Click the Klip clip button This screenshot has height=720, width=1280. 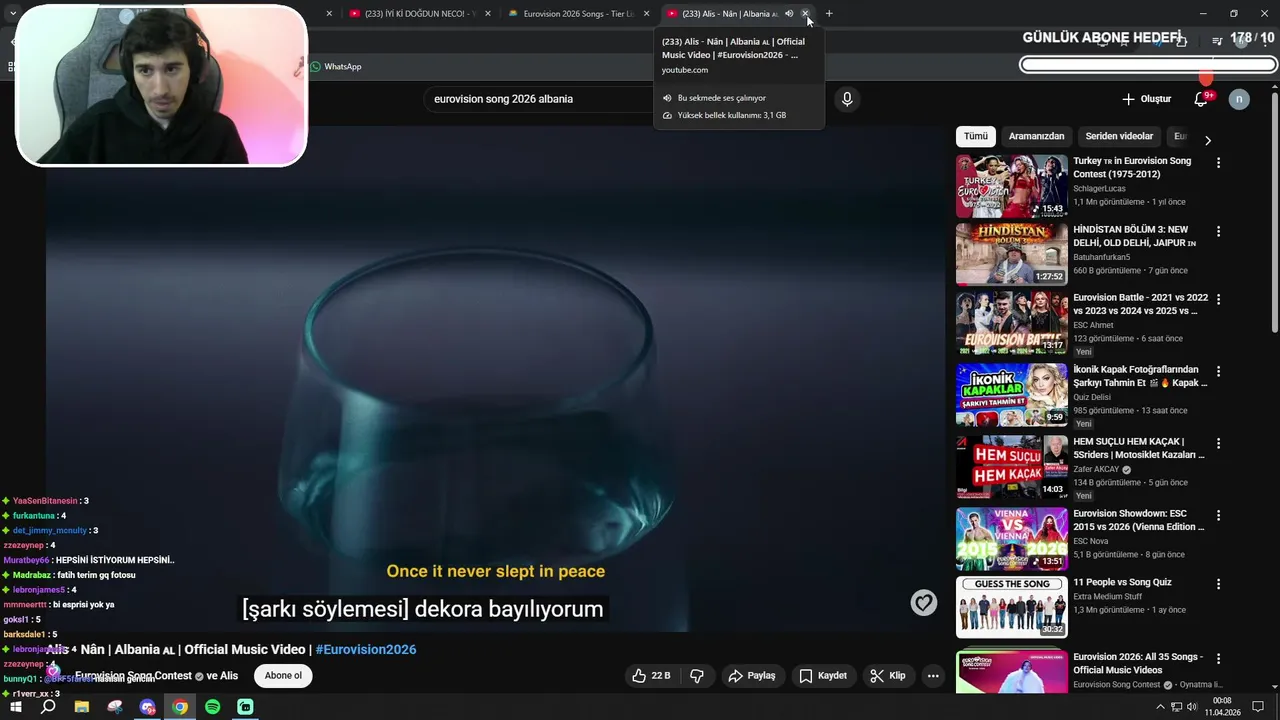[x=888, y=676]
